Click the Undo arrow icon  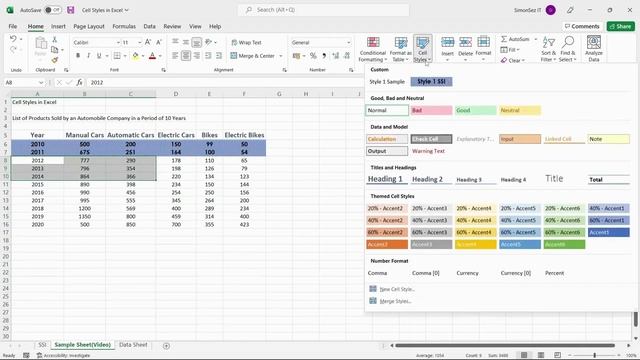(13, 39)
